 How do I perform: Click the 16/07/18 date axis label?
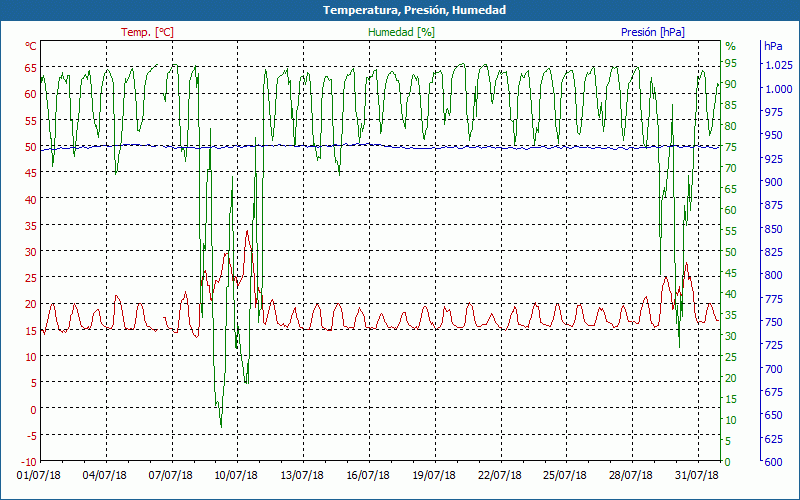(368, 475)
